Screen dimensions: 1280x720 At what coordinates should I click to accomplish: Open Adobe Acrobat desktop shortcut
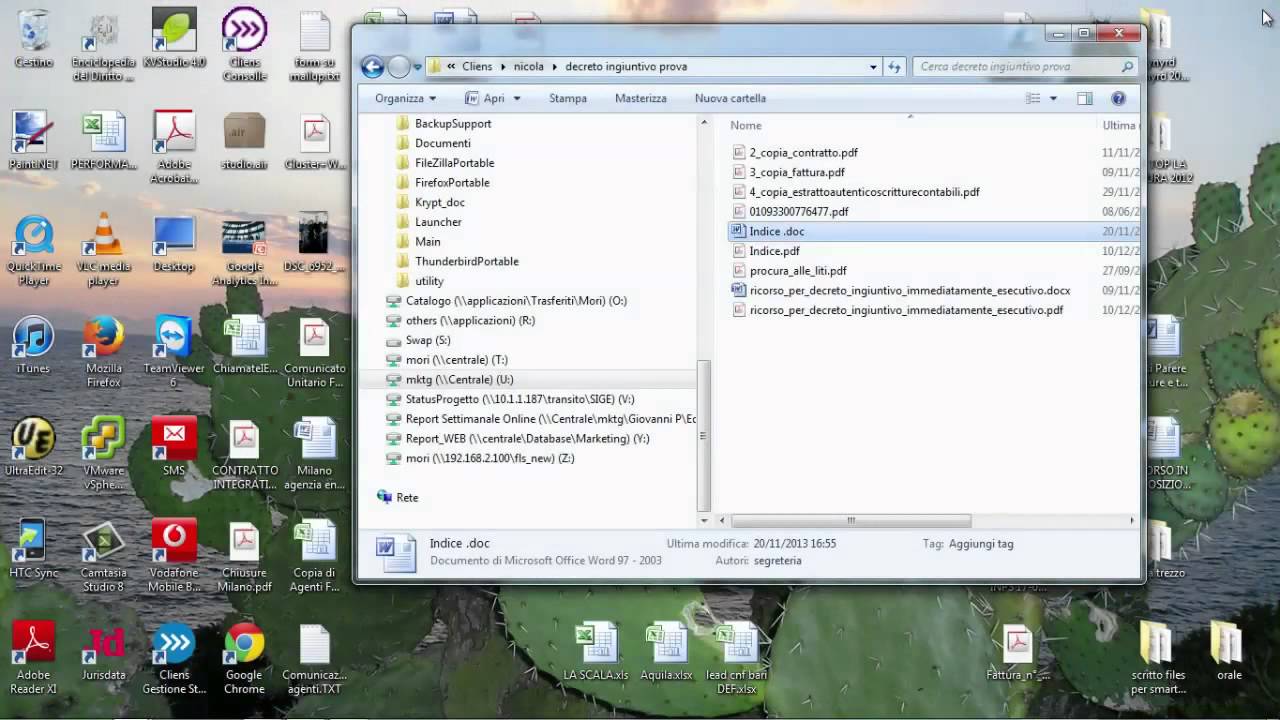tap(174, 147)
